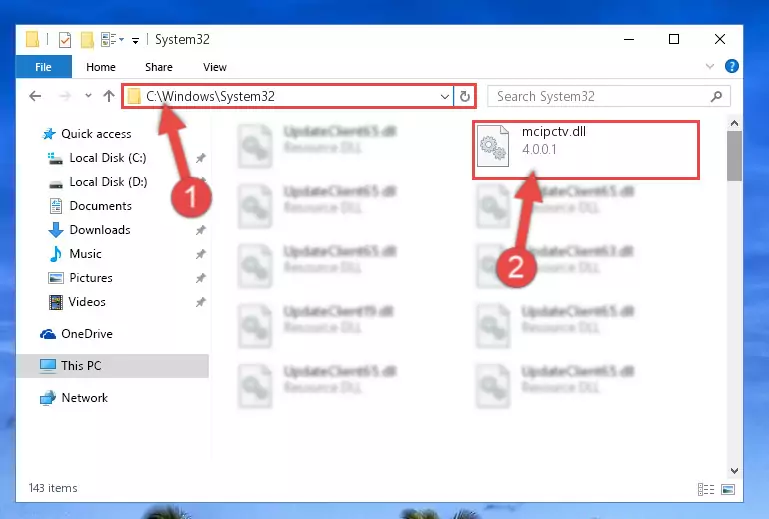Switch to Large icons view layout
769x519 pixels.
[x=728, y=489]
